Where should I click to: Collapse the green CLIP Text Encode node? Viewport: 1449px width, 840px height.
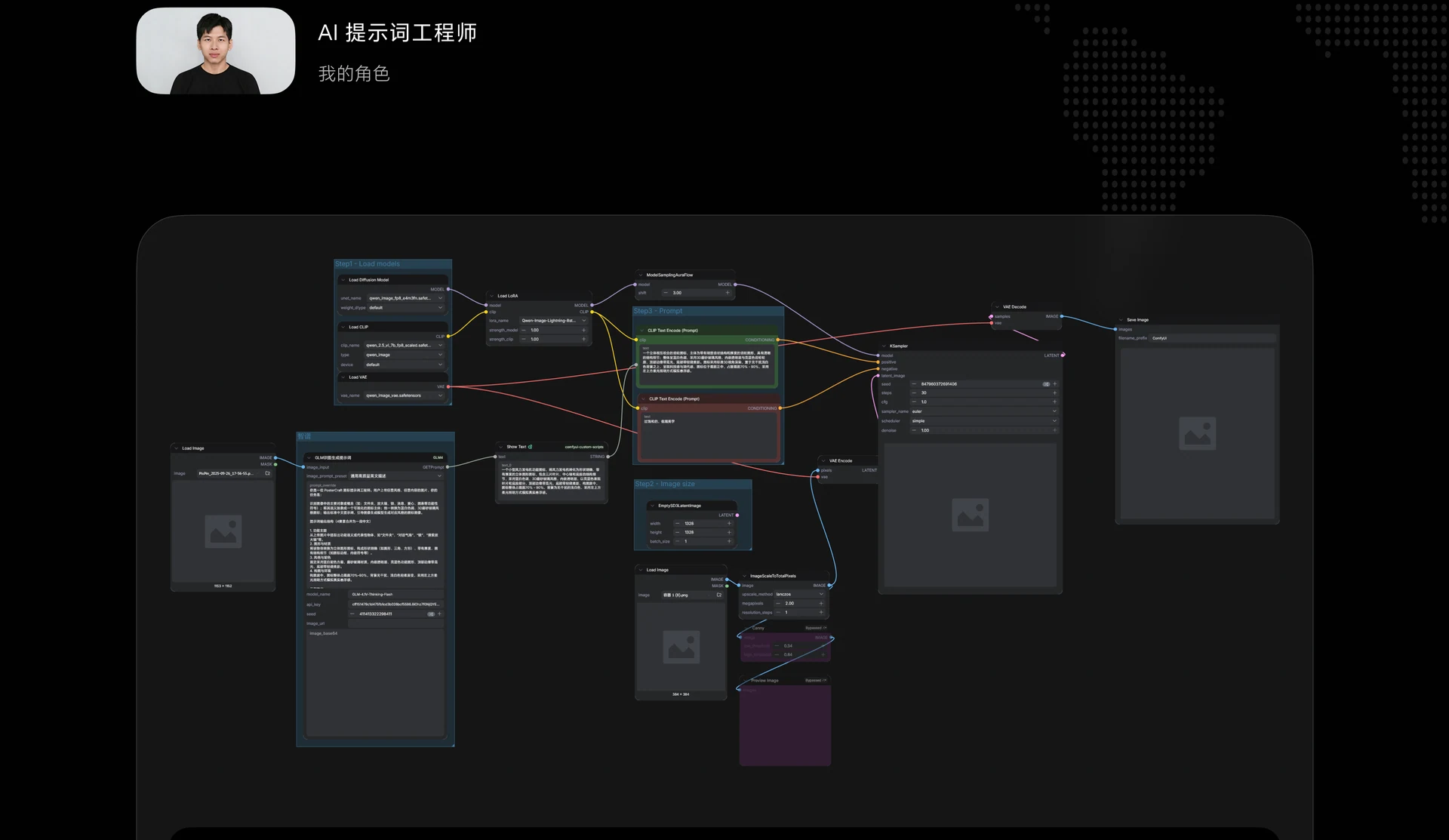click(642, 331)
